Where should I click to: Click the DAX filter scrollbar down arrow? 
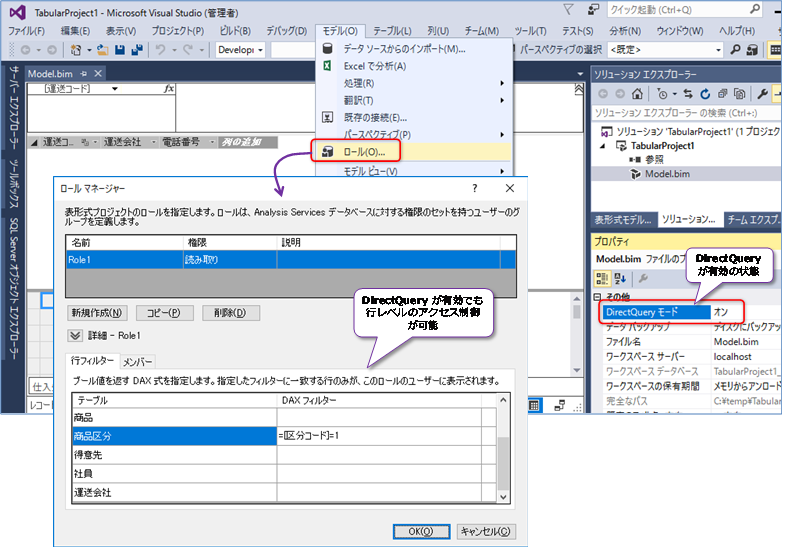(503, 496)
